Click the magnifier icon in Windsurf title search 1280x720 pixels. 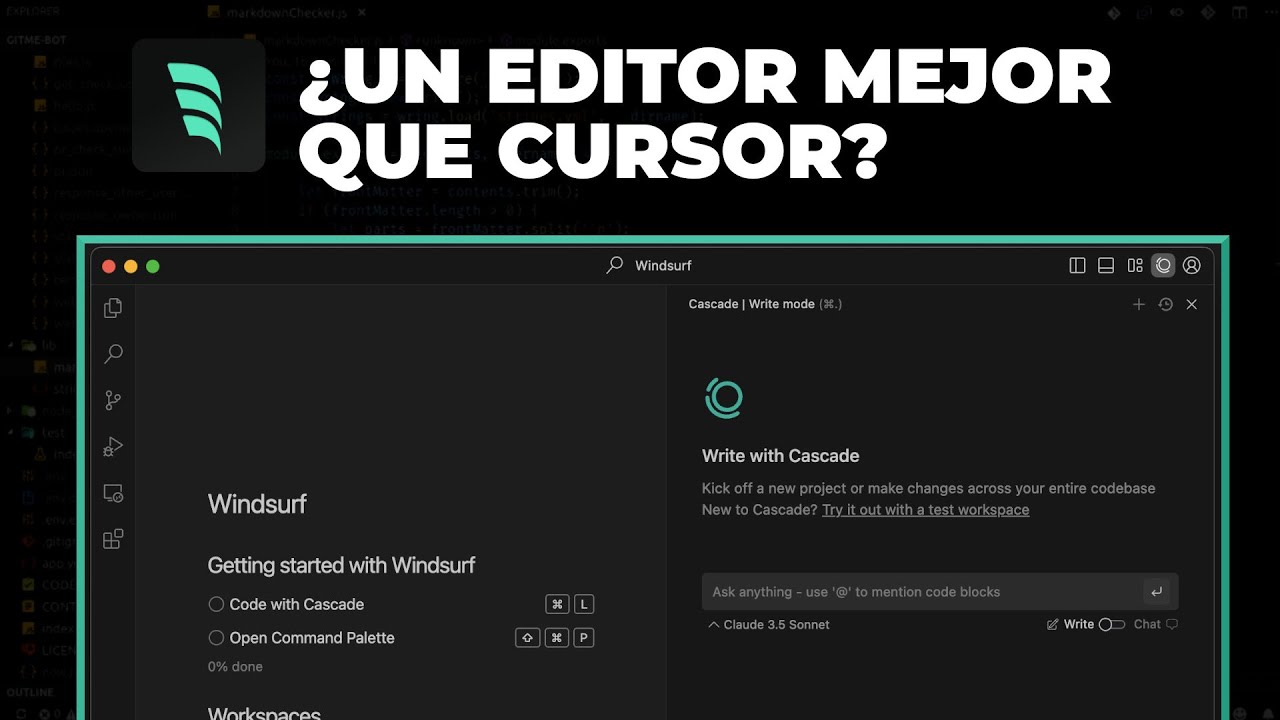tap(615, 265)
